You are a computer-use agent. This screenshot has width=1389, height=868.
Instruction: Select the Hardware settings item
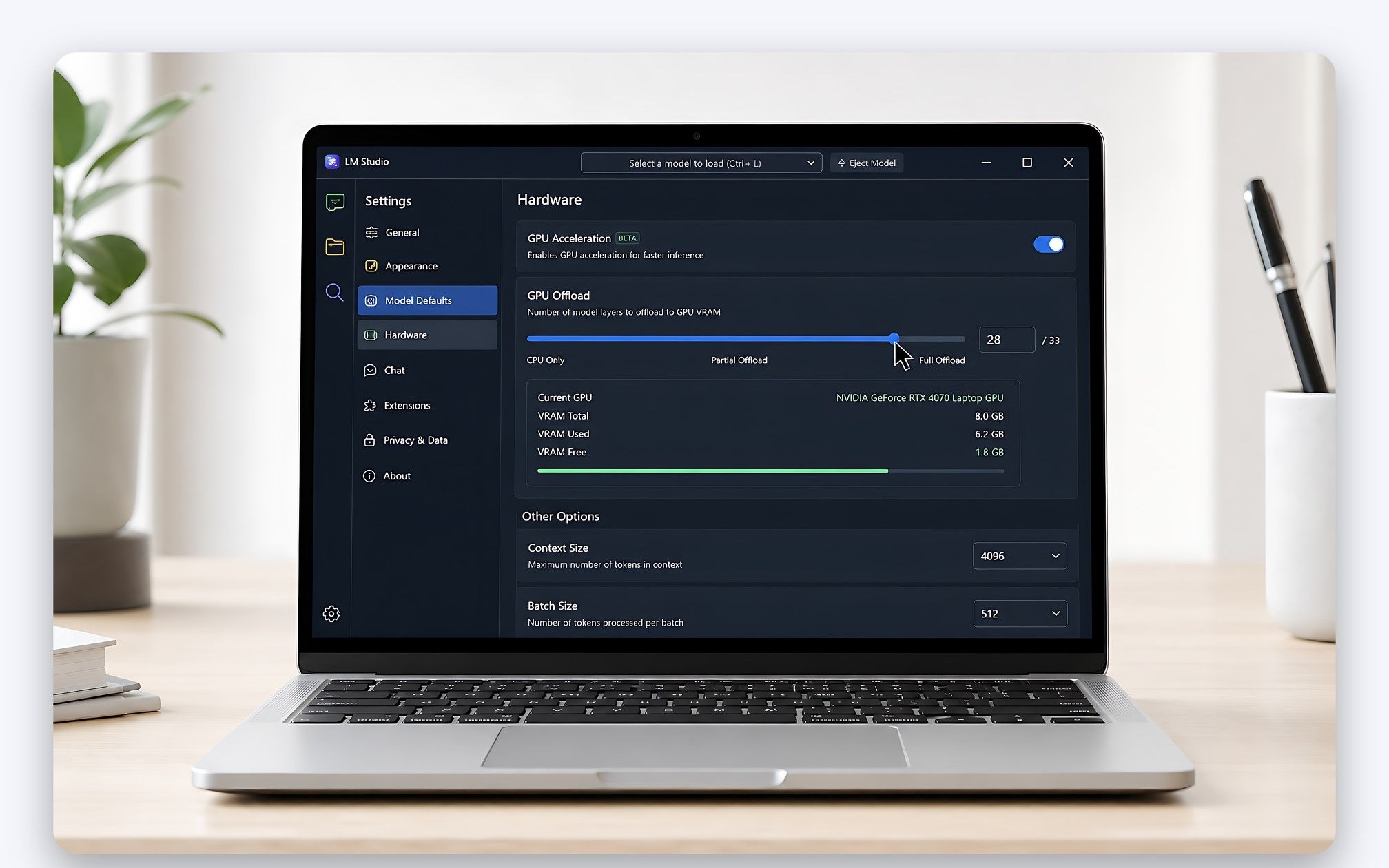point(427,335)
